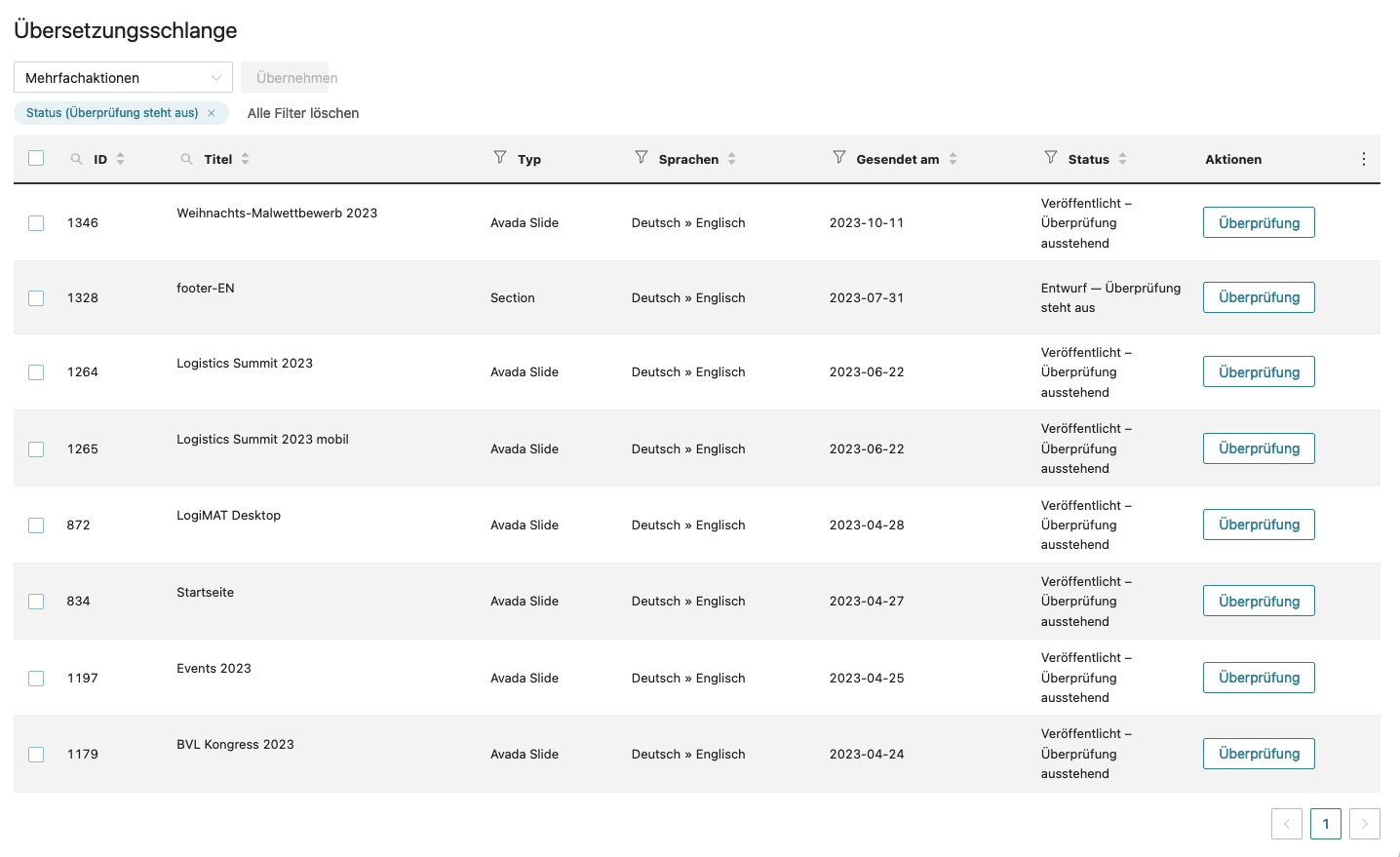Click Weihnachts-Malwettbewerb 2023 title
Screen dimensions: 1400x857
click(277, 213)
